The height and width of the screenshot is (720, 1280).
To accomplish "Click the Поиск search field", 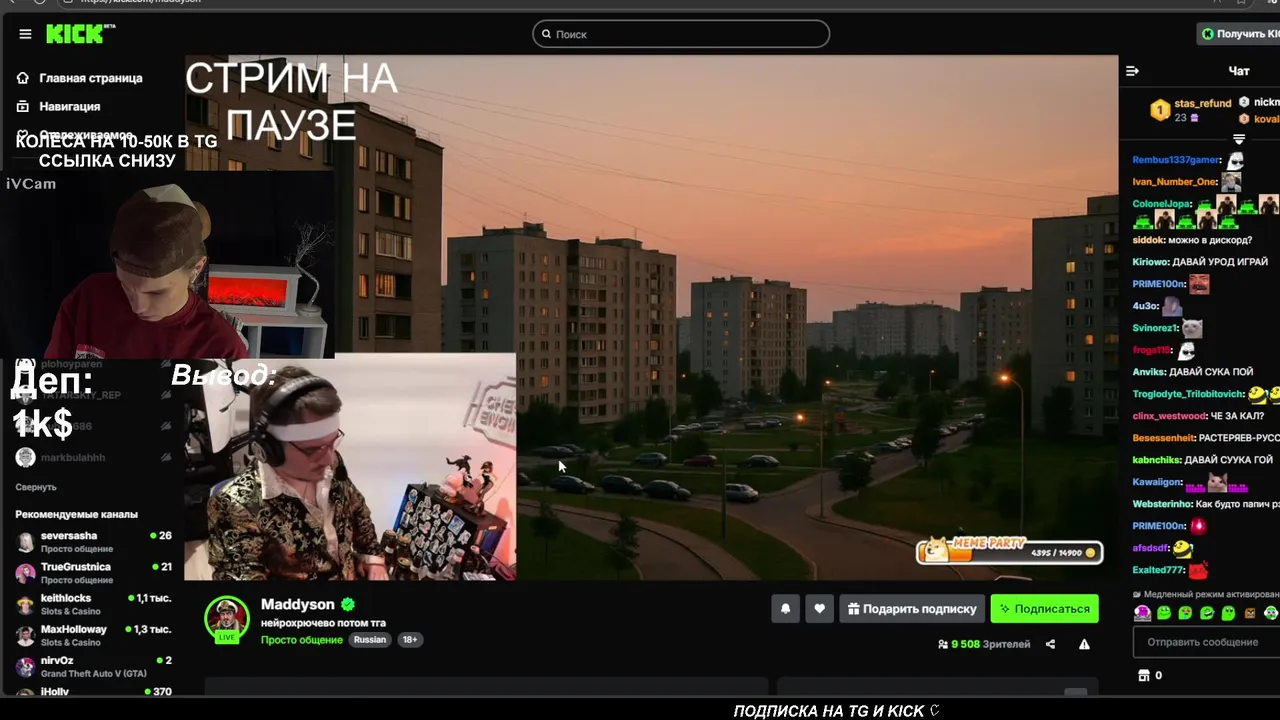I will (x=681, y=34).
